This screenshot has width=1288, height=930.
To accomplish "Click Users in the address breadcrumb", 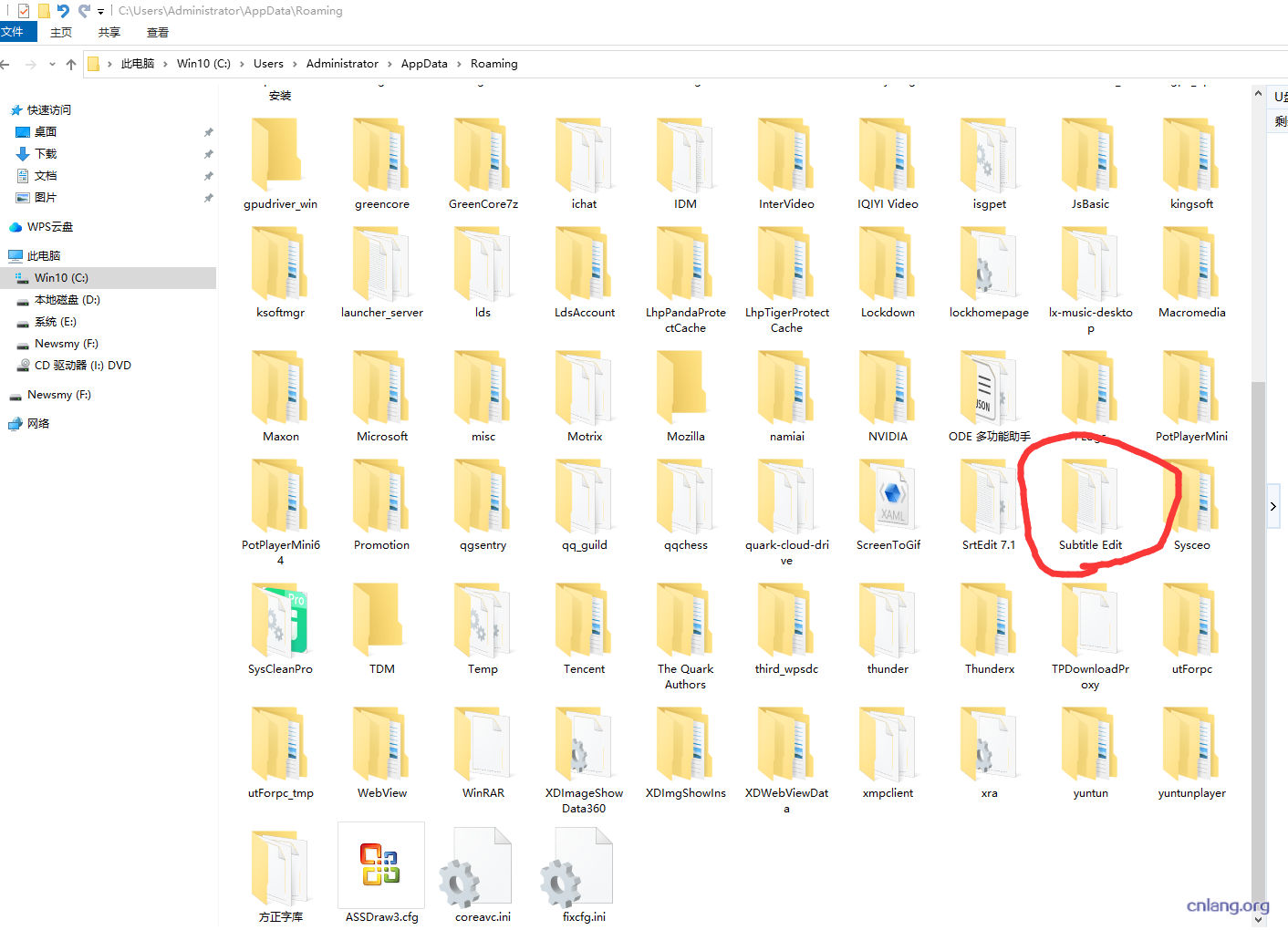I will click(x=268, y=64).
